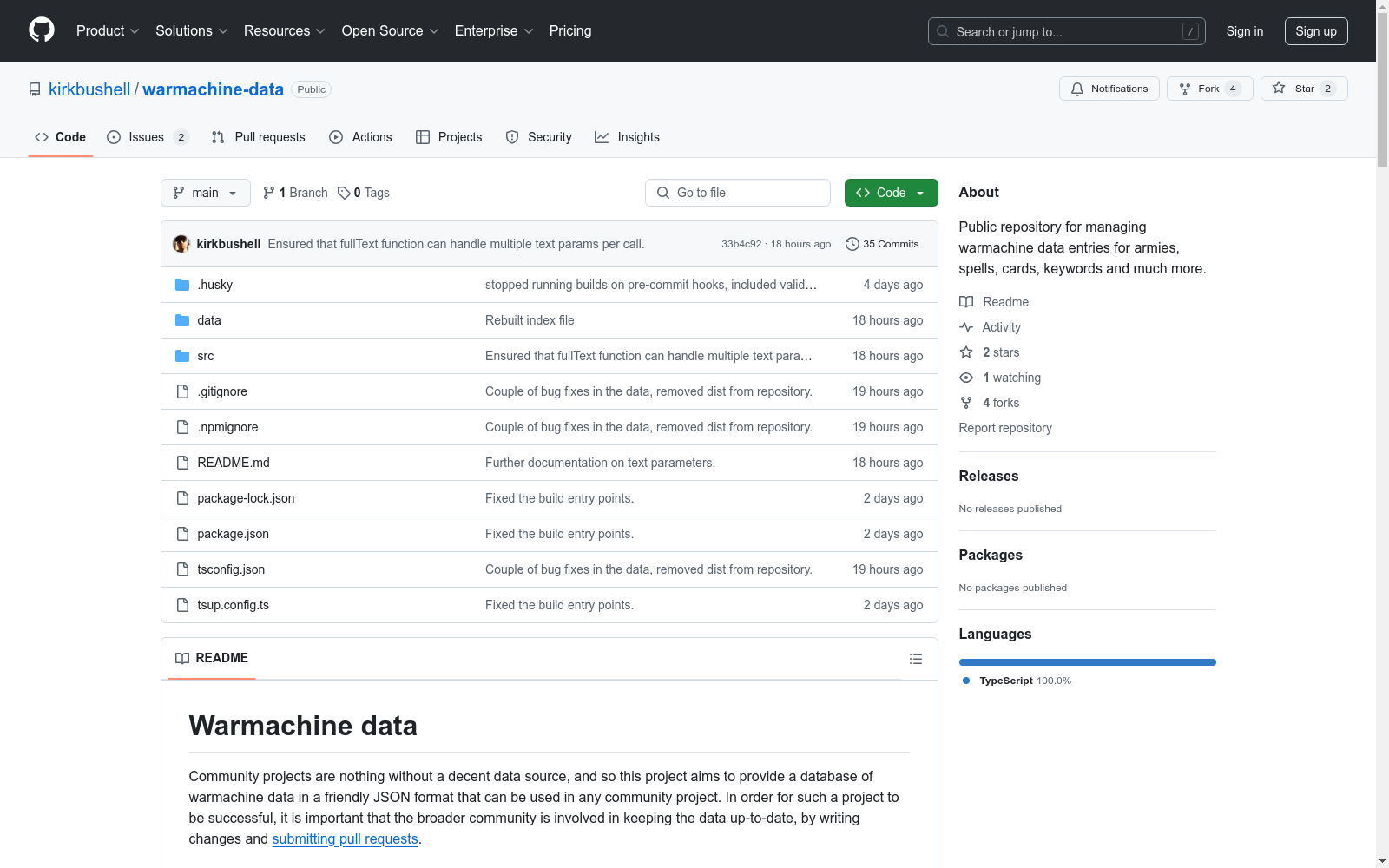
Task: Click the Search or jump to field
Action: (1067, 31)
